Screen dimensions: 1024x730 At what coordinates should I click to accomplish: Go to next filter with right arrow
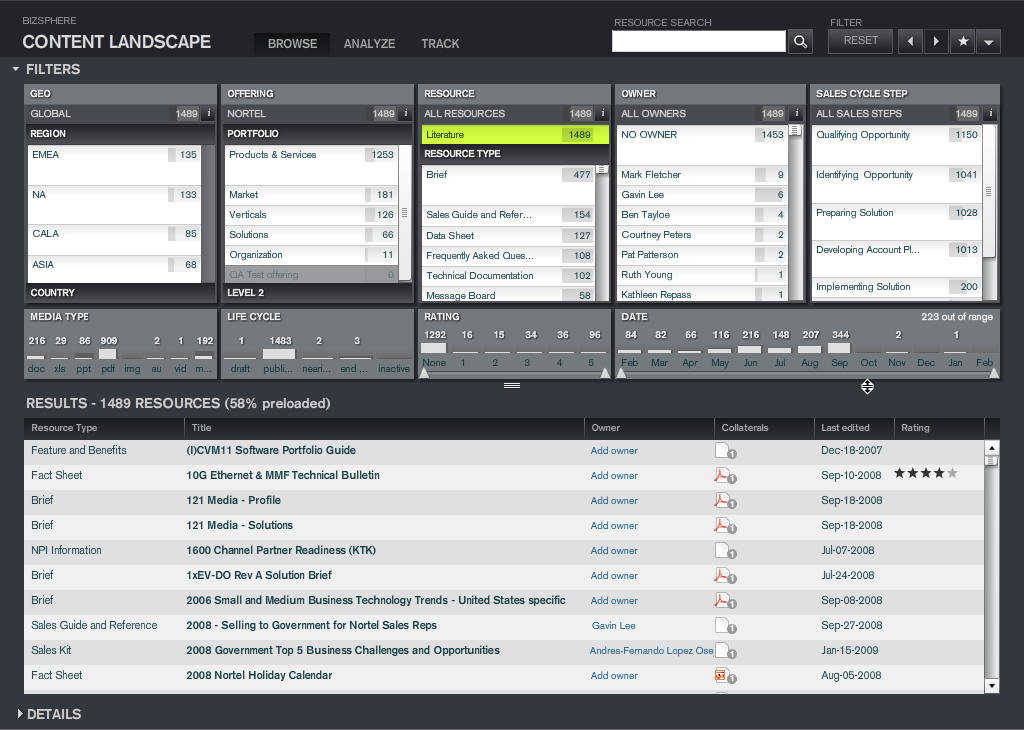[x=936, y=41]
